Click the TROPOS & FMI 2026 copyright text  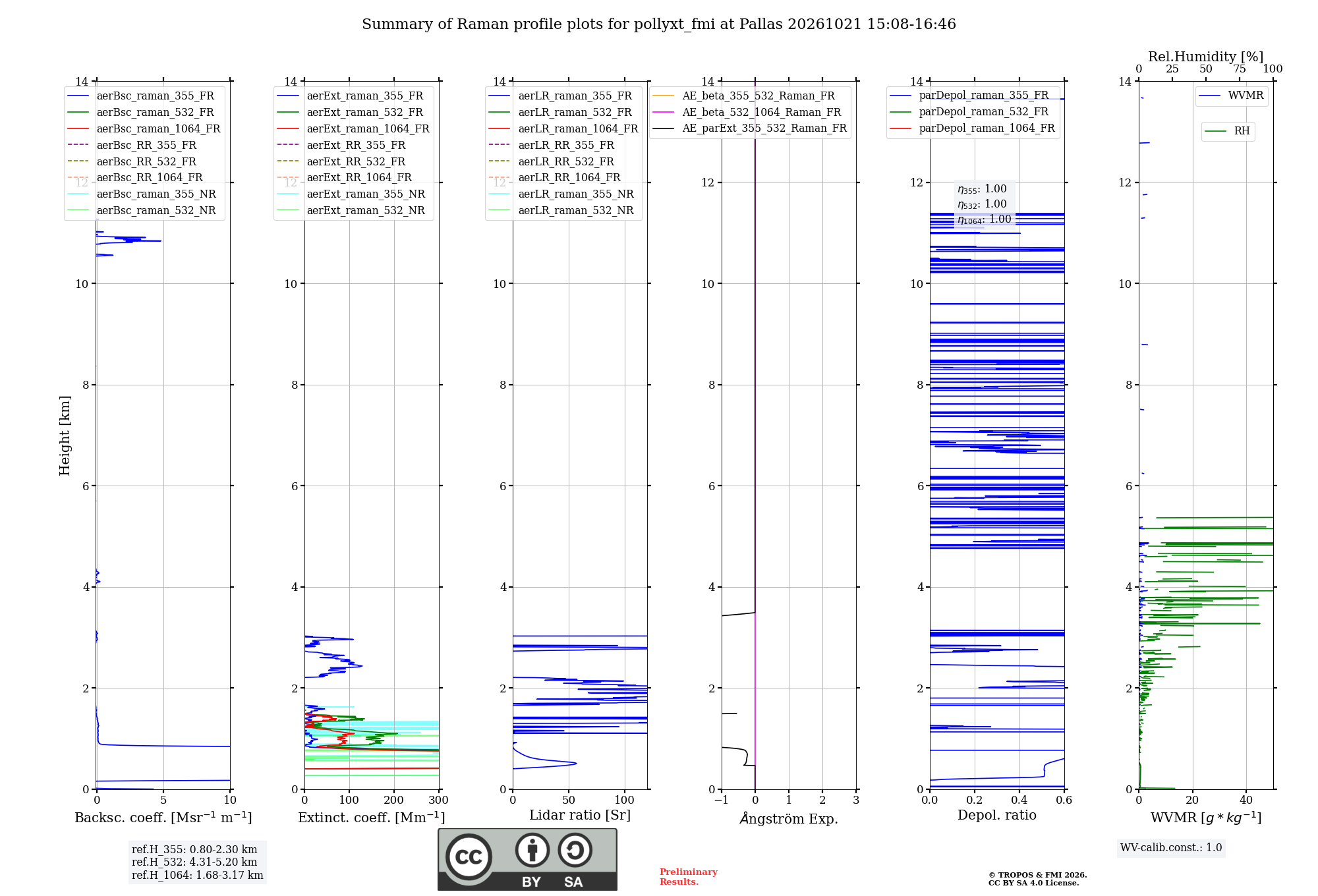point(1038,875)
